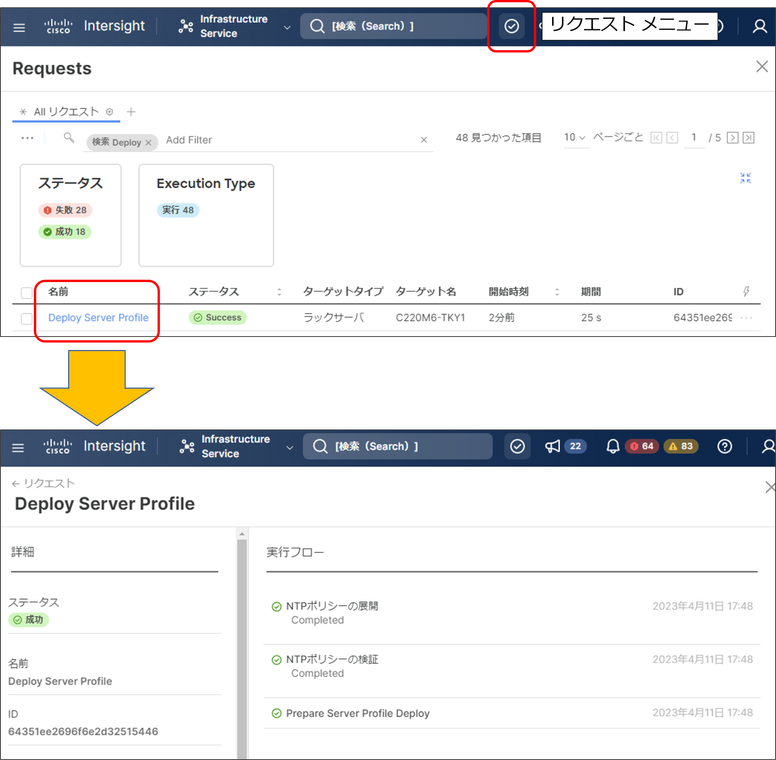Open alarms bell icon
The height and width of the screenshot is (760, 776).
pyautogui.click(x=613, y=446)
